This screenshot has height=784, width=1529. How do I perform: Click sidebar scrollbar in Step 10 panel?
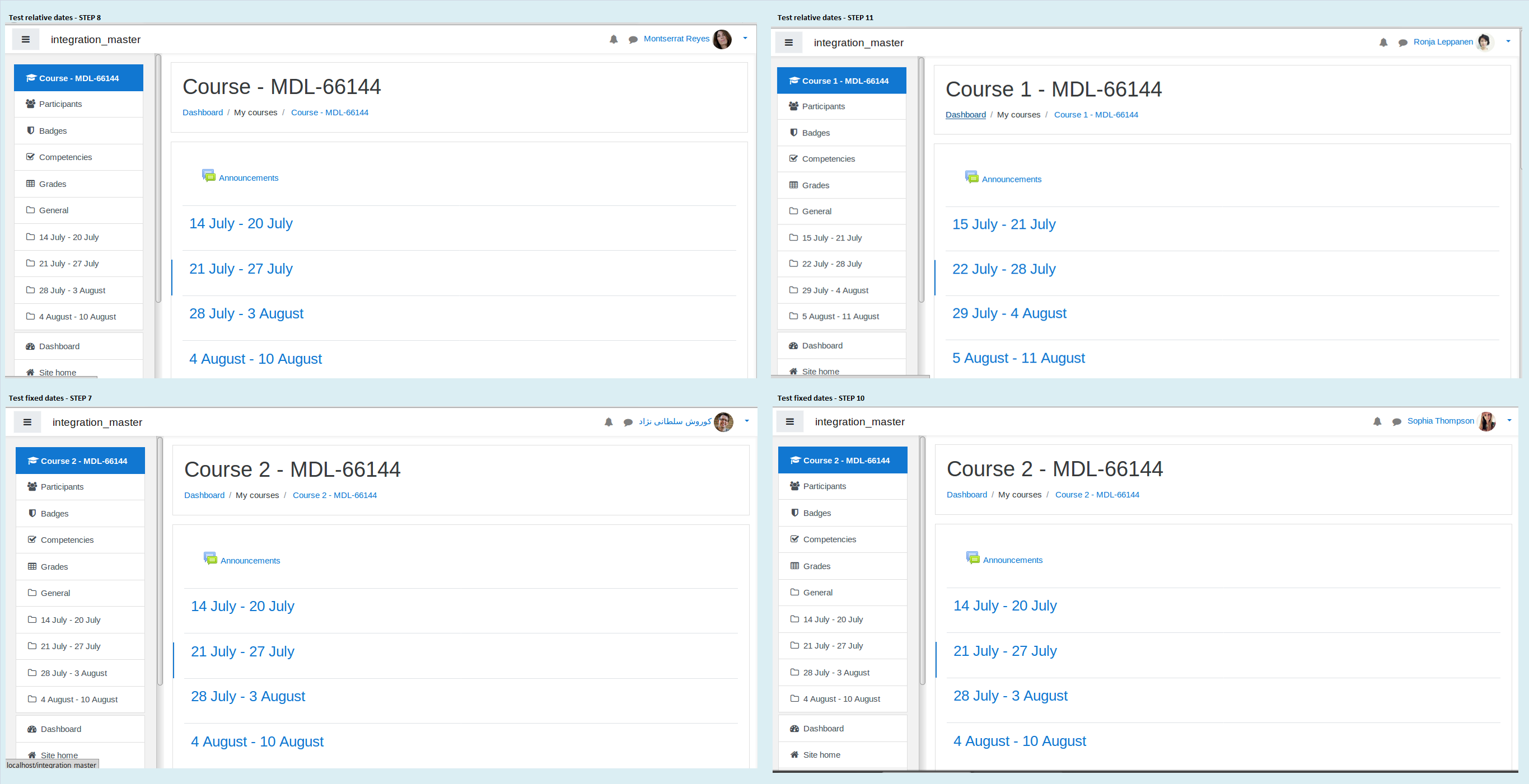tap(923, 561)
